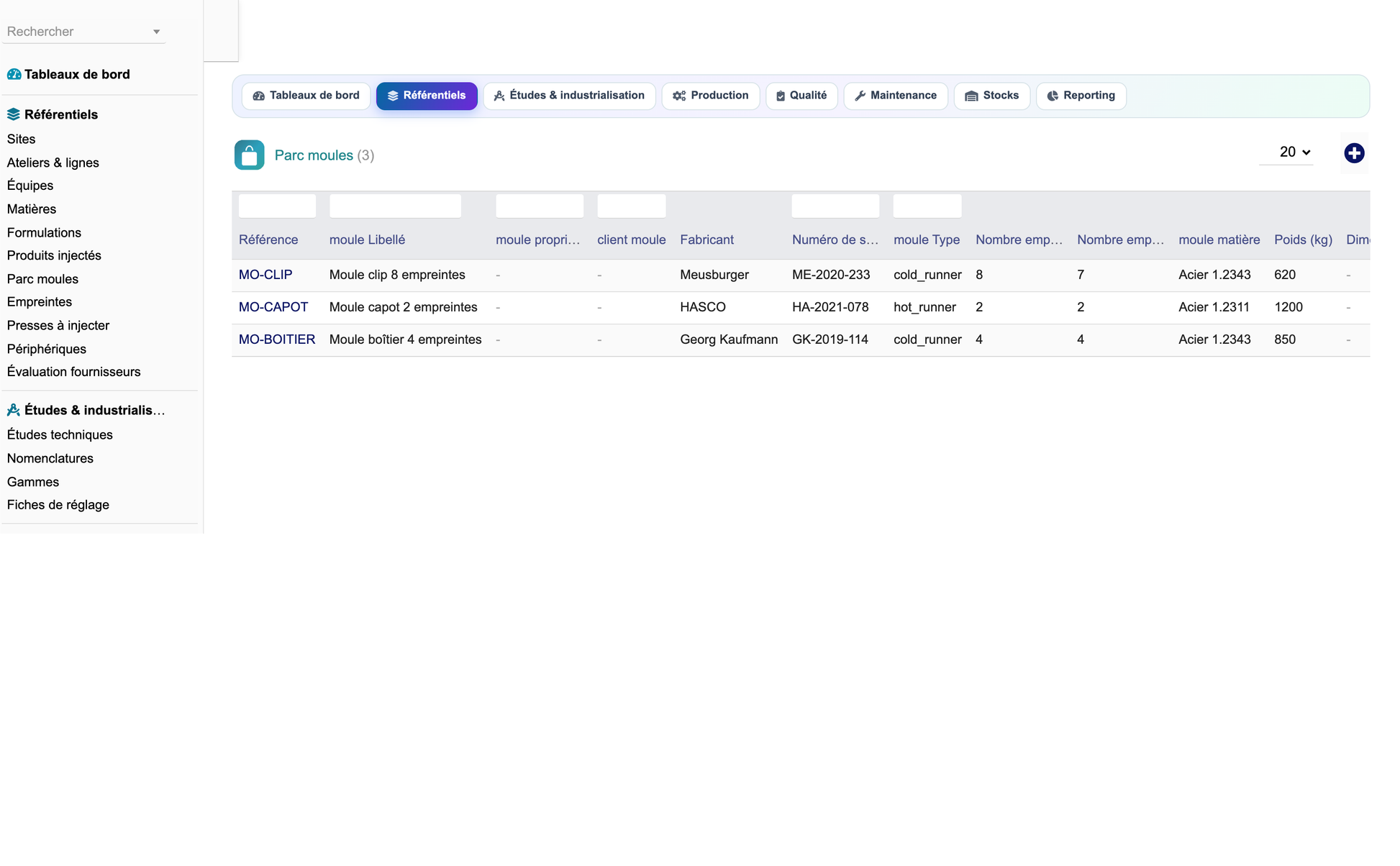Viewport: 1400px width, 866px height.
Task: Open Évaluation fournisseurs in the sidebar
Action: [x=73, y=372]
